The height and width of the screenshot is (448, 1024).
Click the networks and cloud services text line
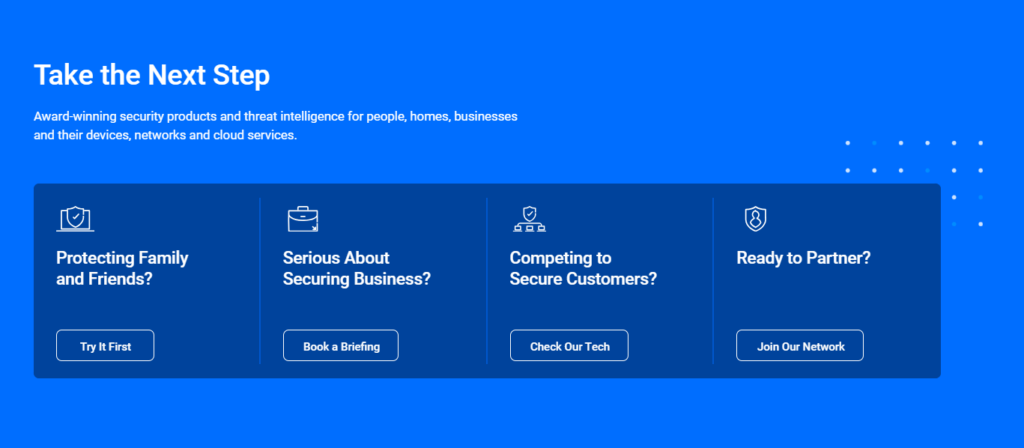pyautogui.click(x=165, y=136)
